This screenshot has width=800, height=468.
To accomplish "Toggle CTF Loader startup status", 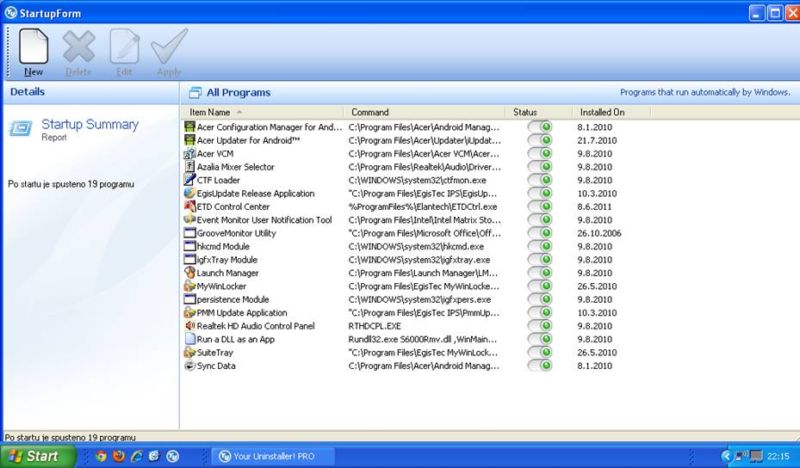I will tap(540, 180).
